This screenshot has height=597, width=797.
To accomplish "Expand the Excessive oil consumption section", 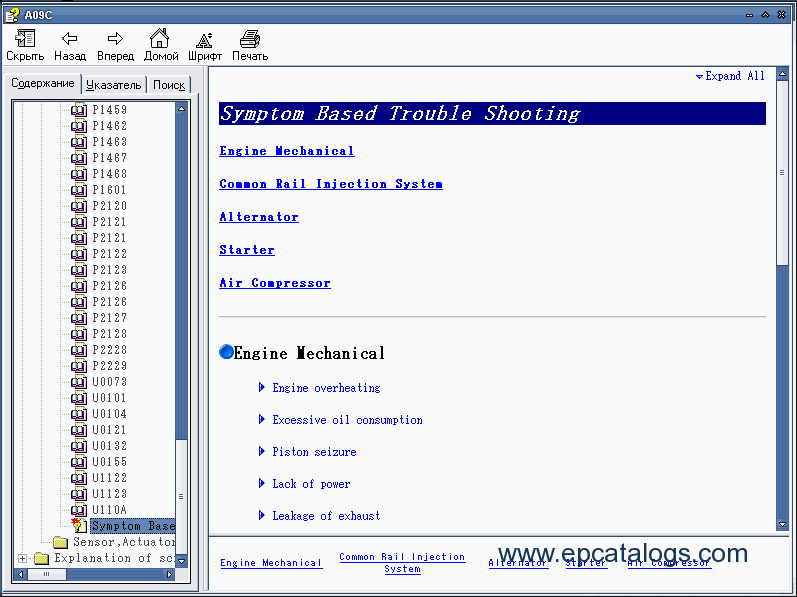I will [262, 420].
